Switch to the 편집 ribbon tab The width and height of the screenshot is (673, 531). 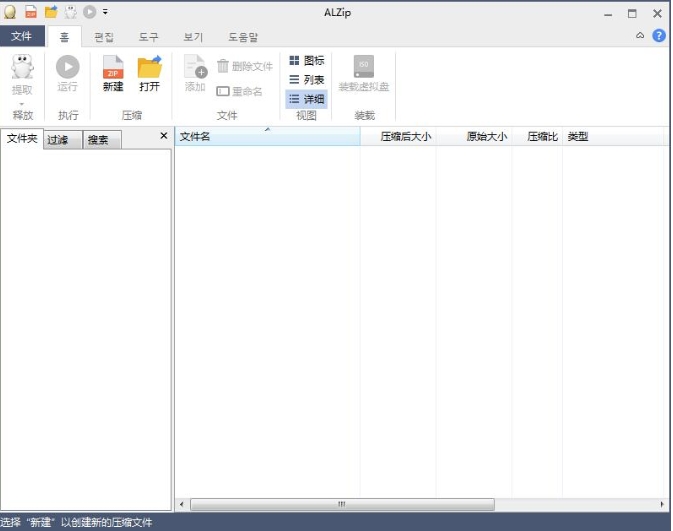(x=104, y=37)
